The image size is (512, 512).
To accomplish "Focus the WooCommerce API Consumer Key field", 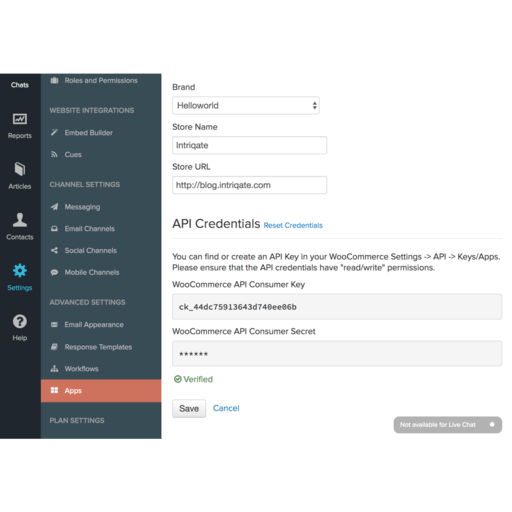I will 337,307.
